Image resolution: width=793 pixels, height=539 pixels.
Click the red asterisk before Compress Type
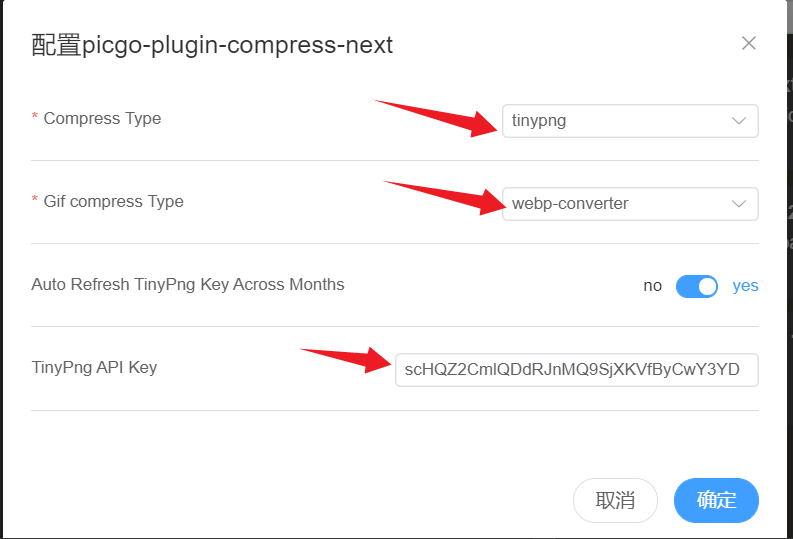click(x=35, y=119)
